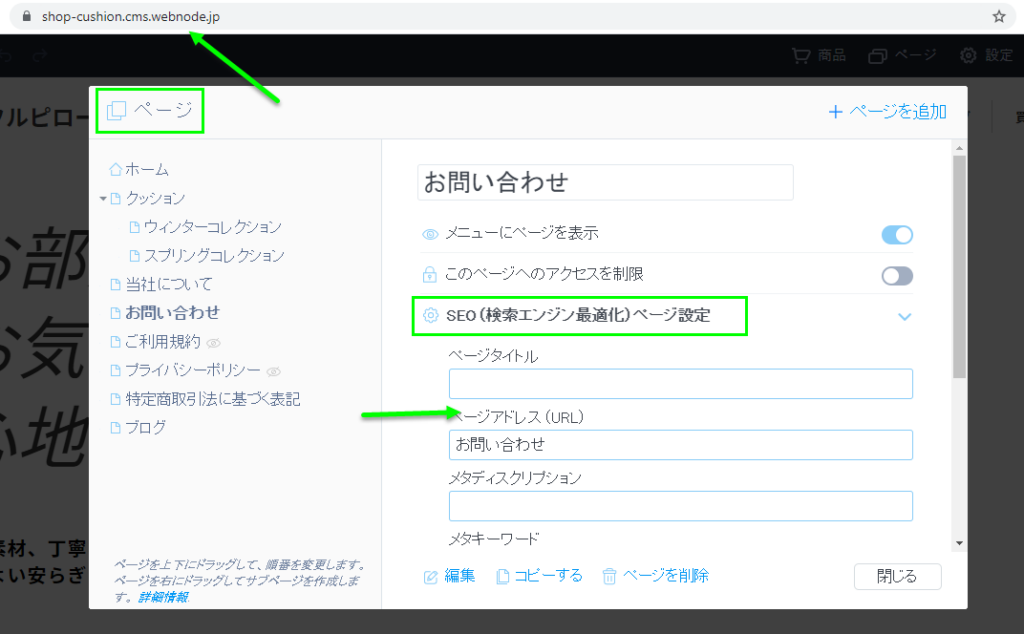Click the ページを削除 link

(x=665, y=576)
